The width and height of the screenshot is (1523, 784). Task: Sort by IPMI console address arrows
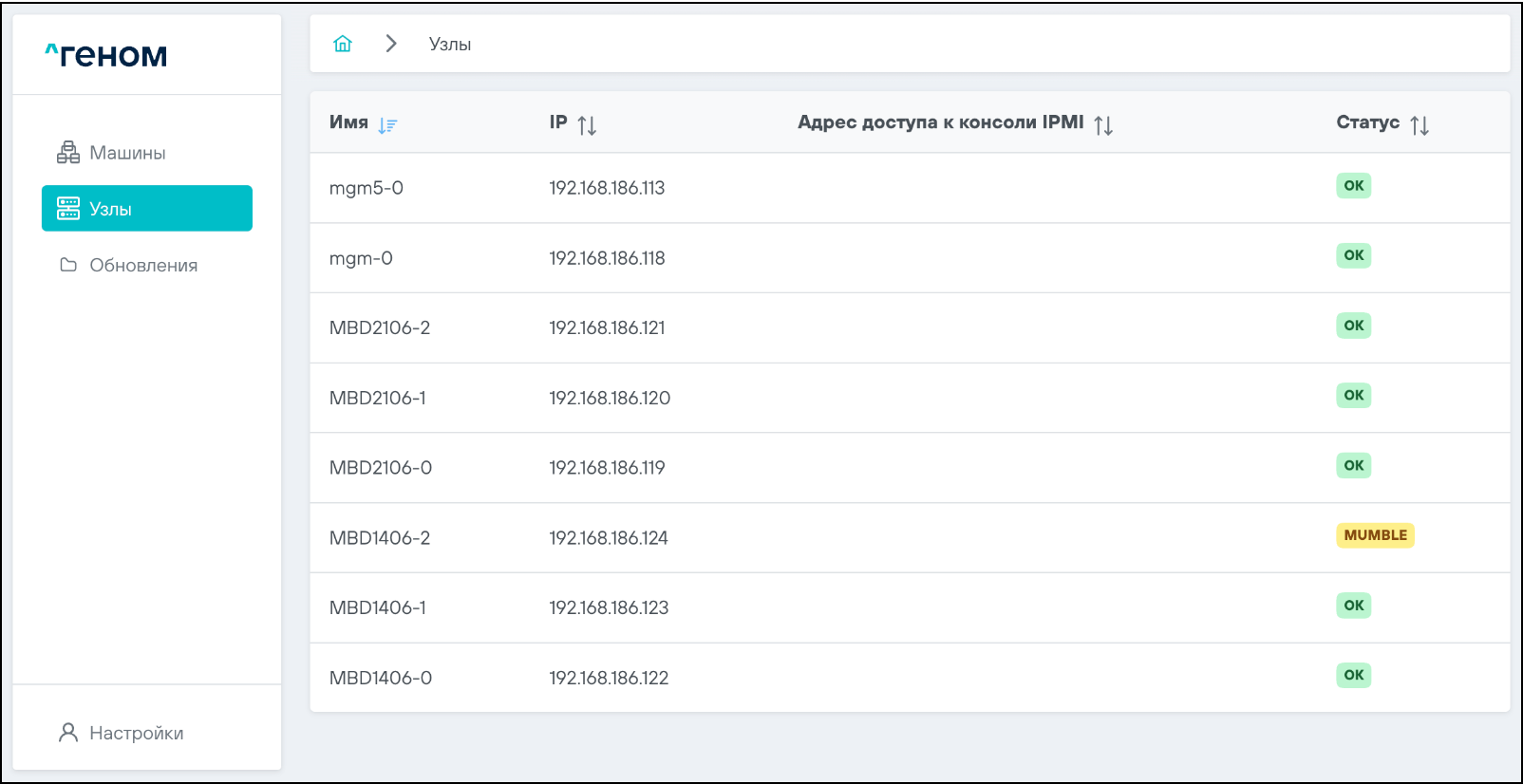click(x=1102, y=125)
